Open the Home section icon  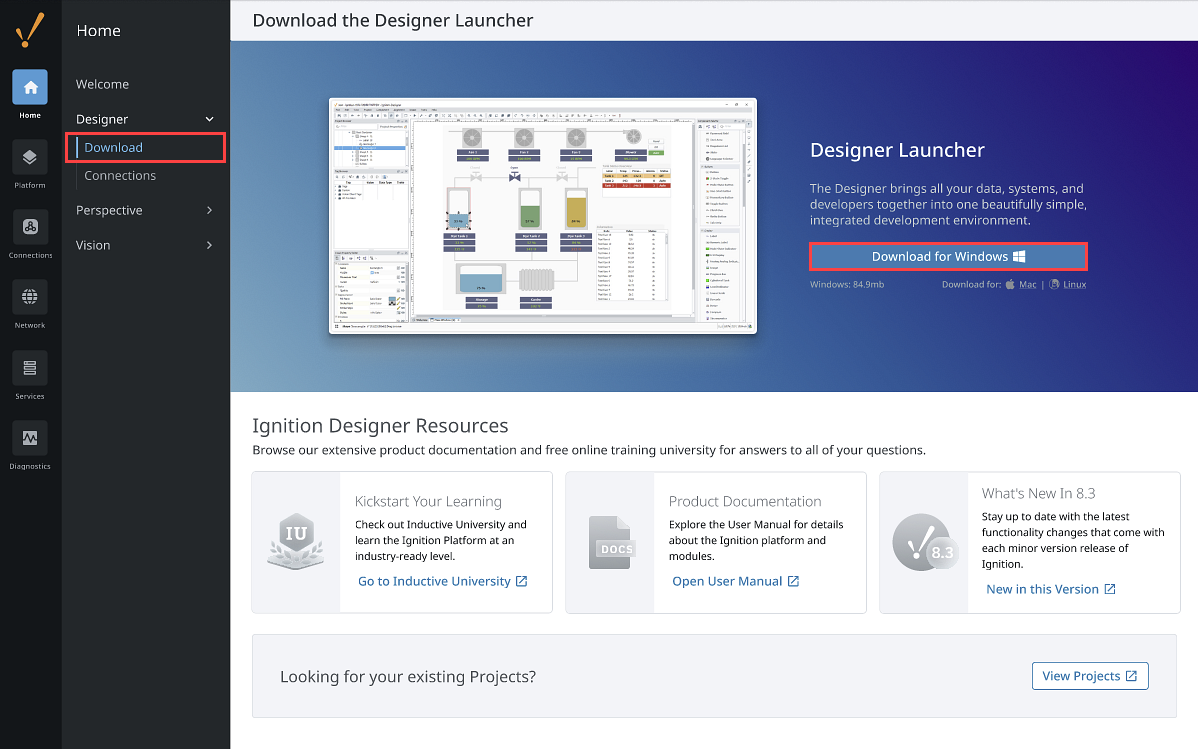click(30, 87)
